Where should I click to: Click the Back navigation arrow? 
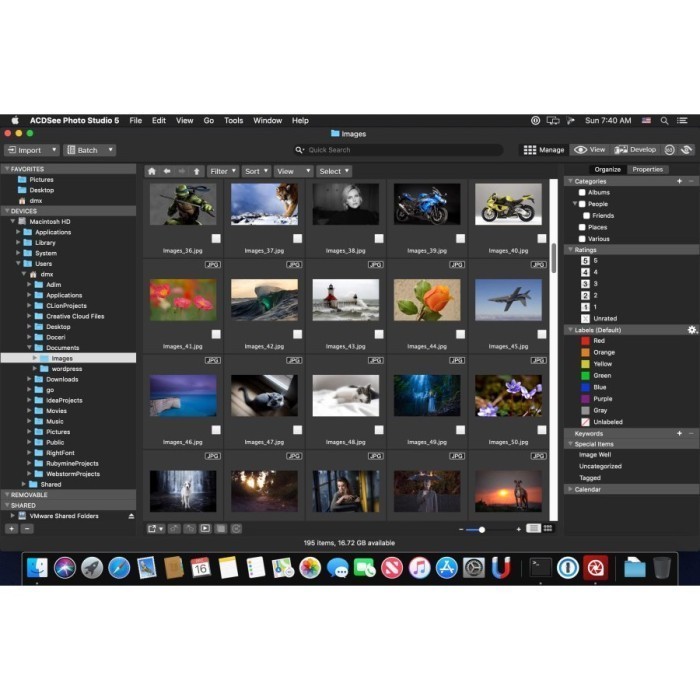pyautogui.click(x=167, y=171)
